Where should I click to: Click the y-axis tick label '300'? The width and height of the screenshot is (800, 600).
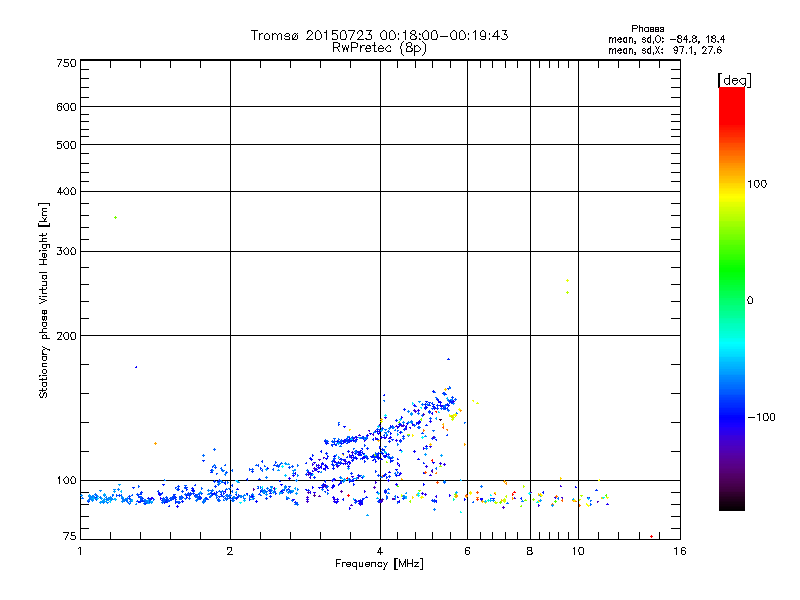tap(66, 251)
